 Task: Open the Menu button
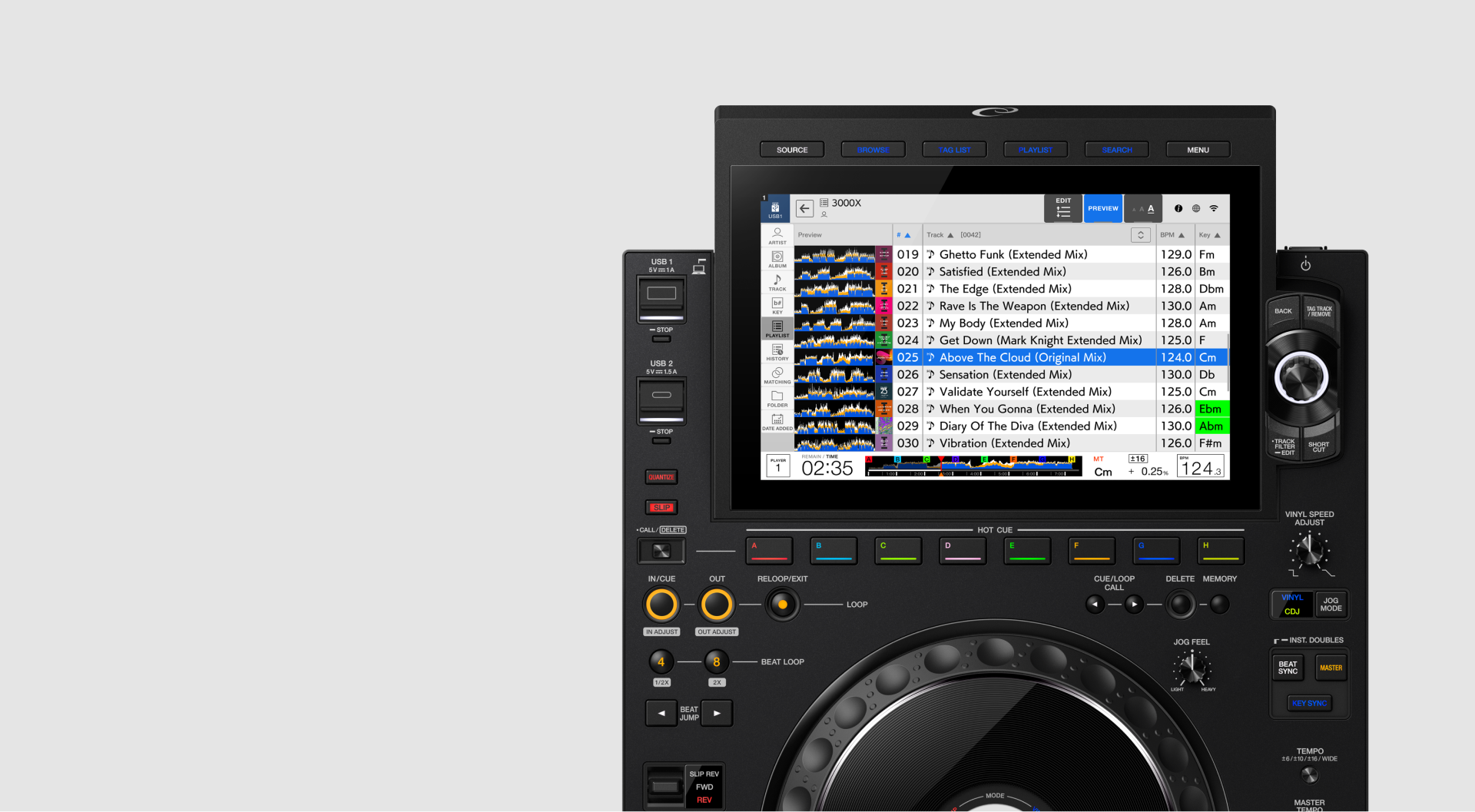(1198, 150)
